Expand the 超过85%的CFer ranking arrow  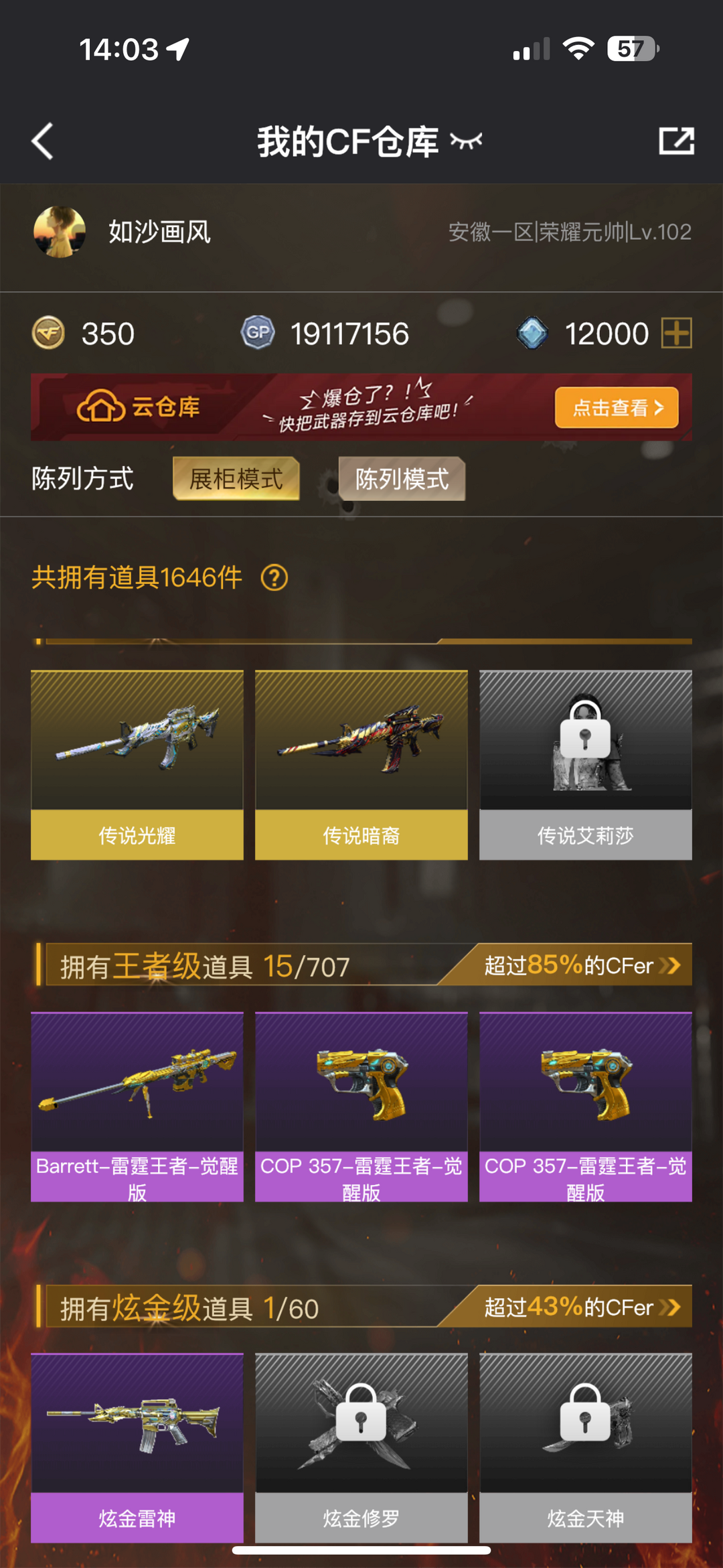pos(669,965)
